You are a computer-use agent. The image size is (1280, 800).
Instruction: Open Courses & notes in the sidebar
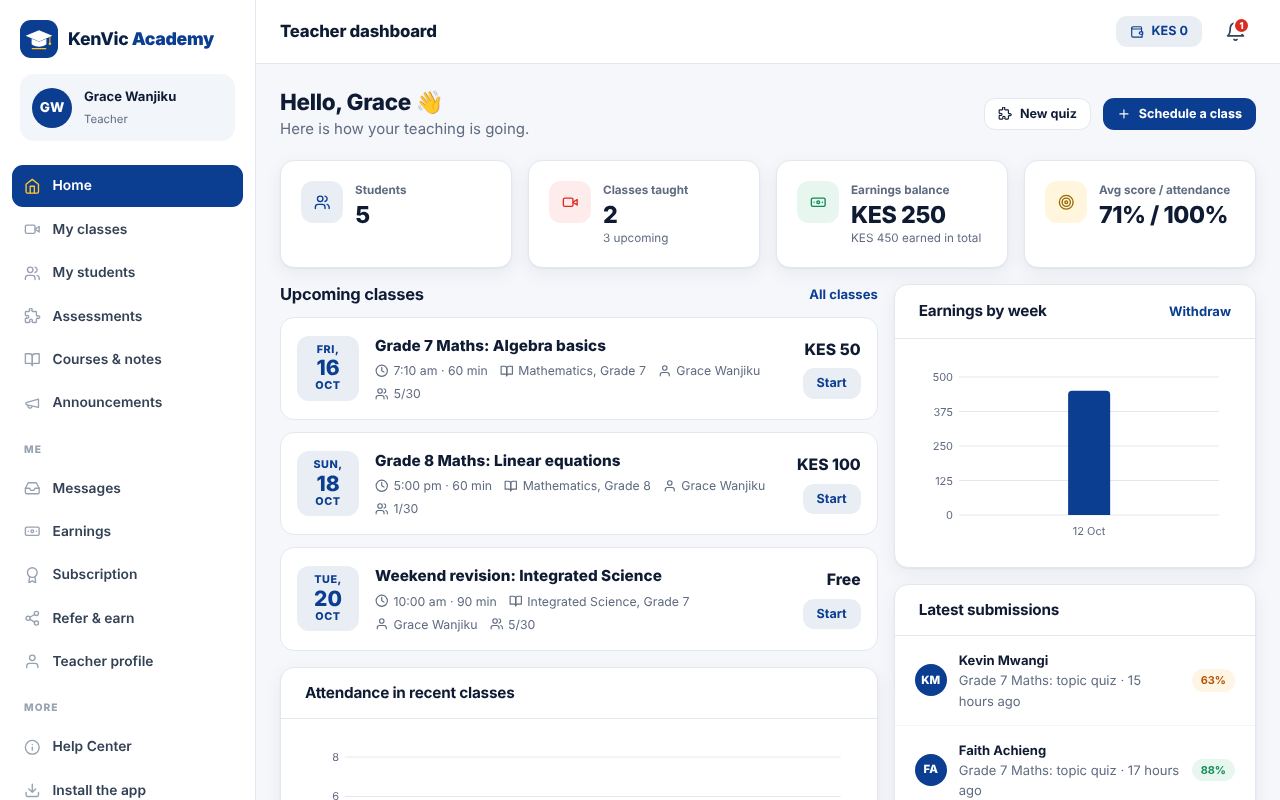(x=127, y=359)
